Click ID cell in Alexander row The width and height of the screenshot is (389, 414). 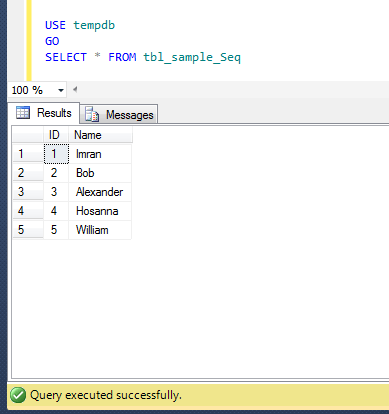tap(56, 192)
